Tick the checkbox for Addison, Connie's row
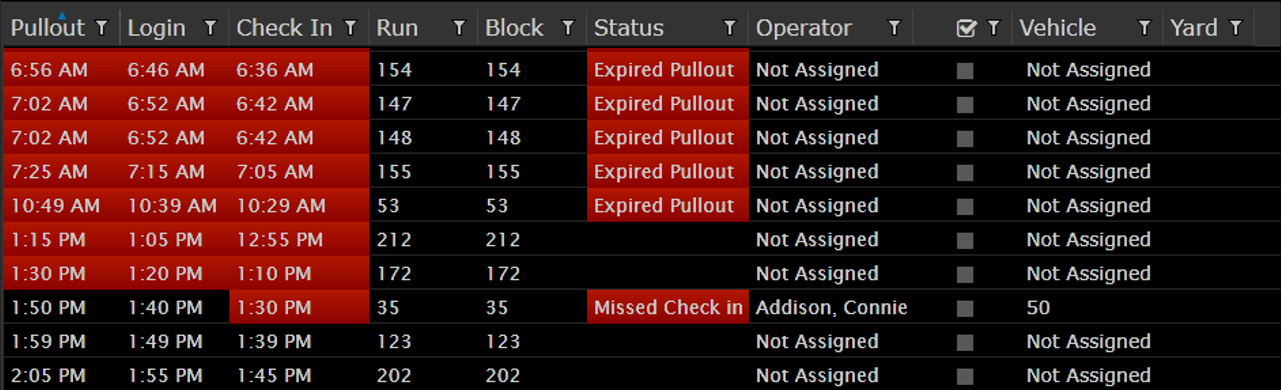Screen dimensions: 1281x390 click(965, 309)
